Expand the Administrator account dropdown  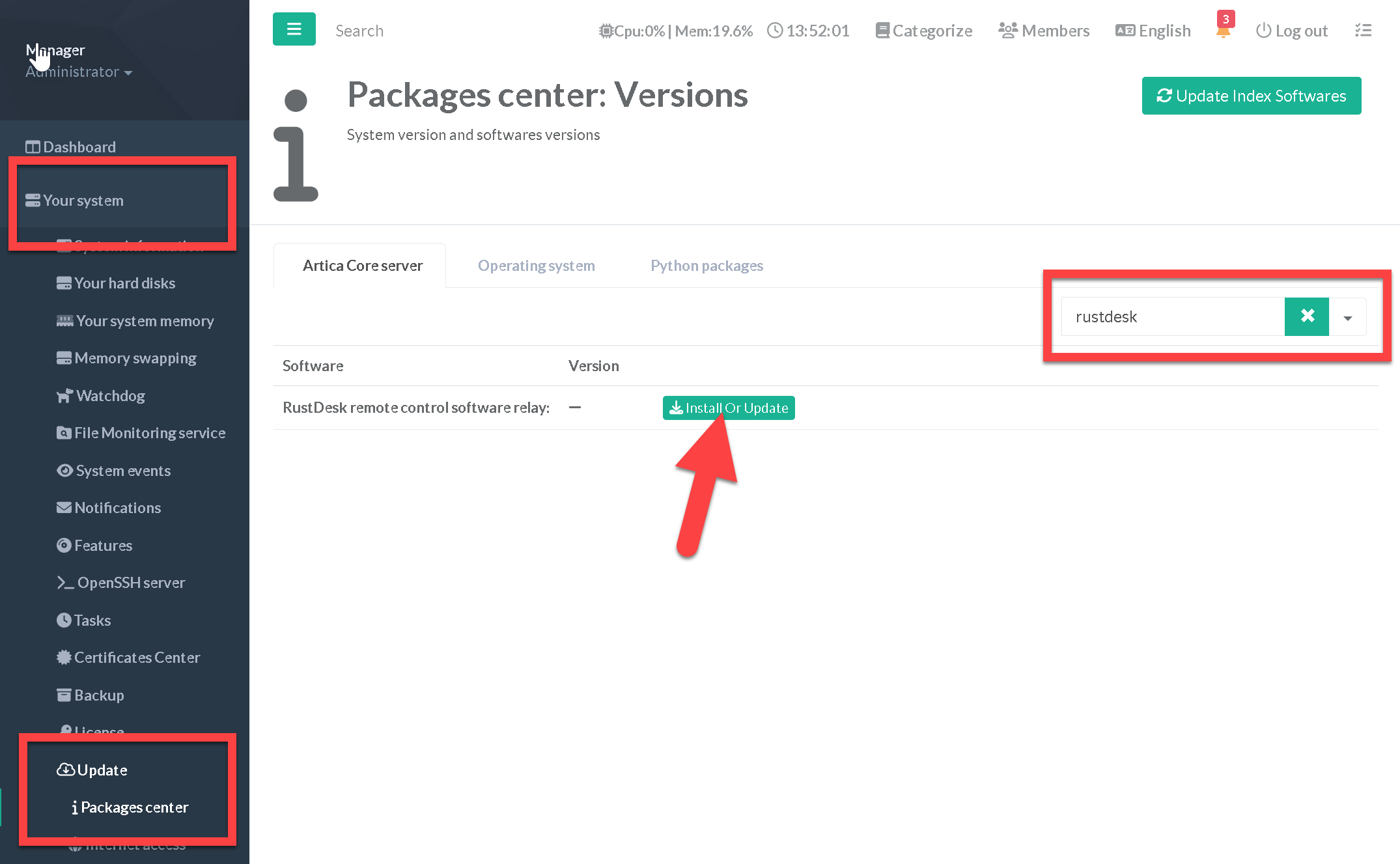pyautogui.click(x=79, y=72)
